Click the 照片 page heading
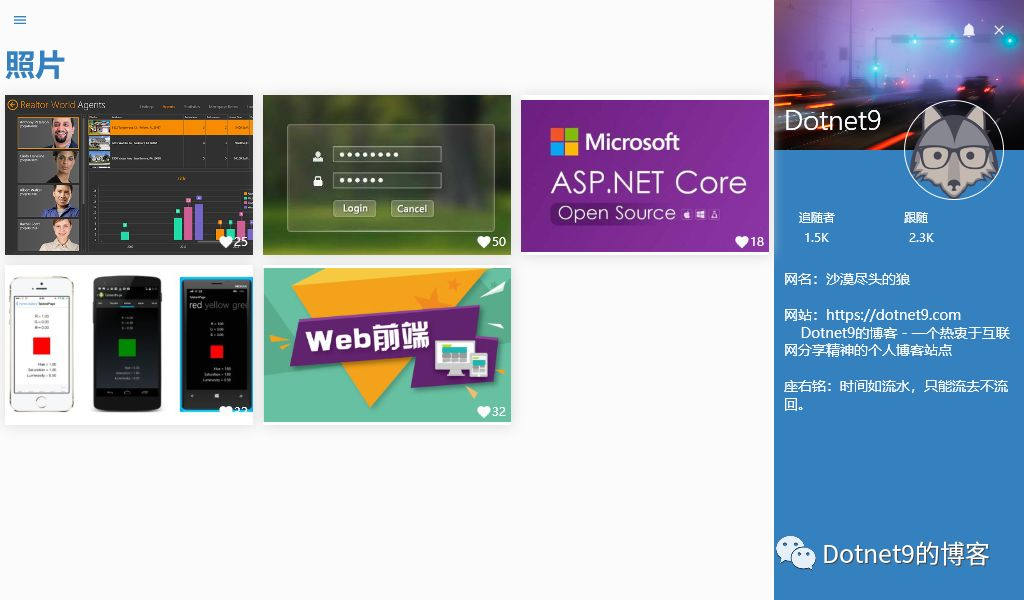Viewport: 1024px width, 600px height. point(35,65)
